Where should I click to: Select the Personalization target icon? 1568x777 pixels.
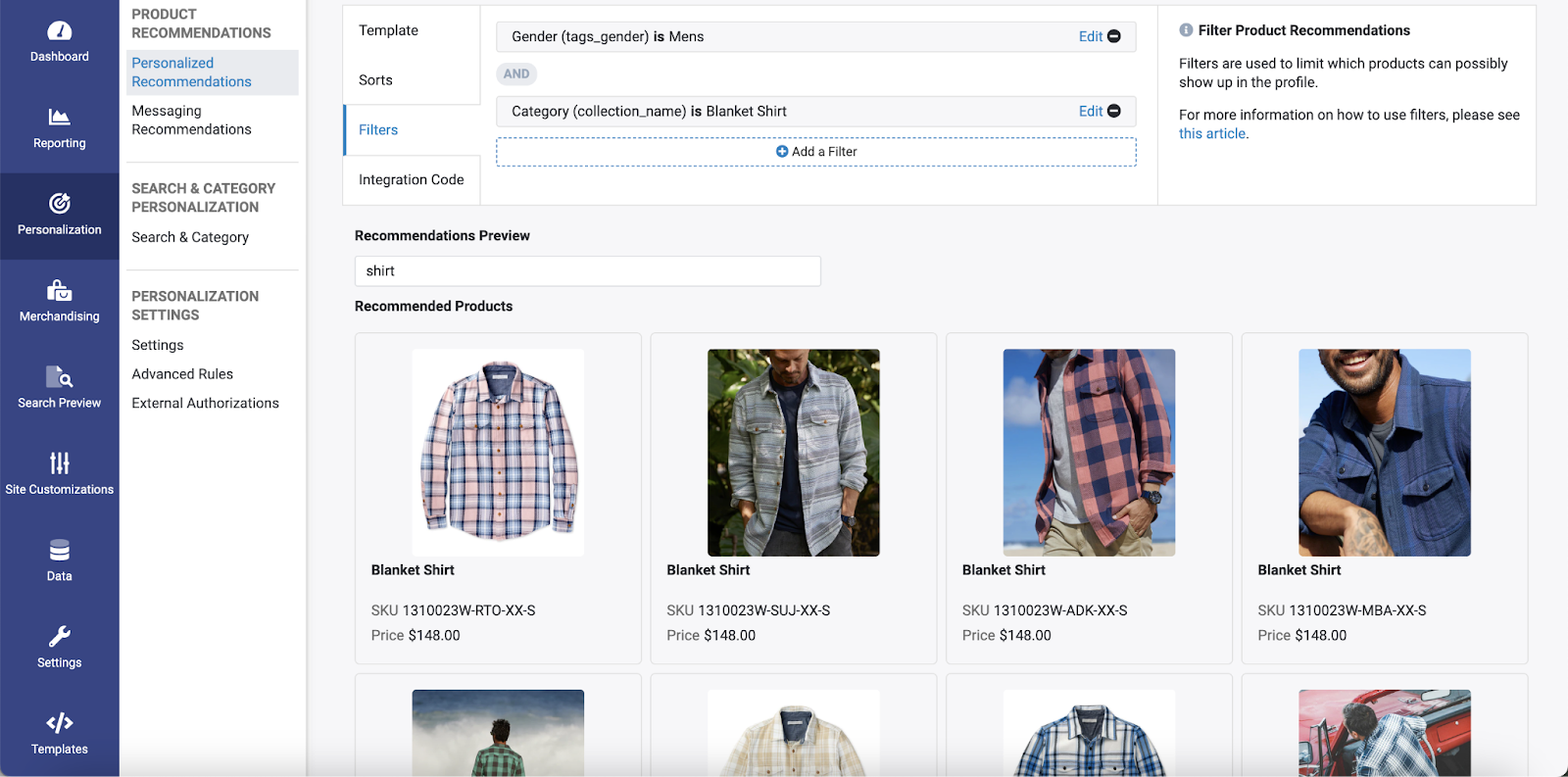(x=60, y=204)
